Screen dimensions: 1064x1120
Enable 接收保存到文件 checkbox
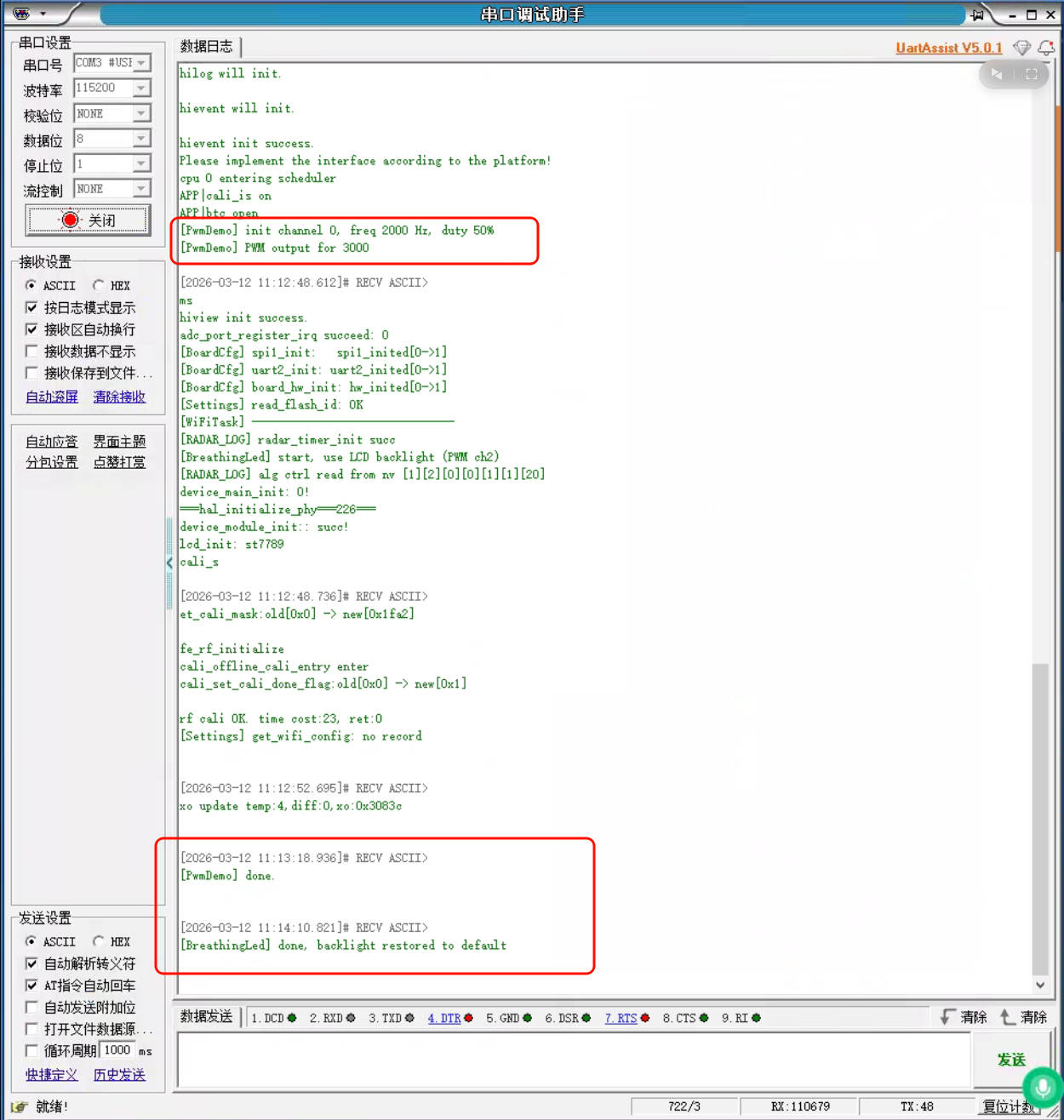pos(31,373)
